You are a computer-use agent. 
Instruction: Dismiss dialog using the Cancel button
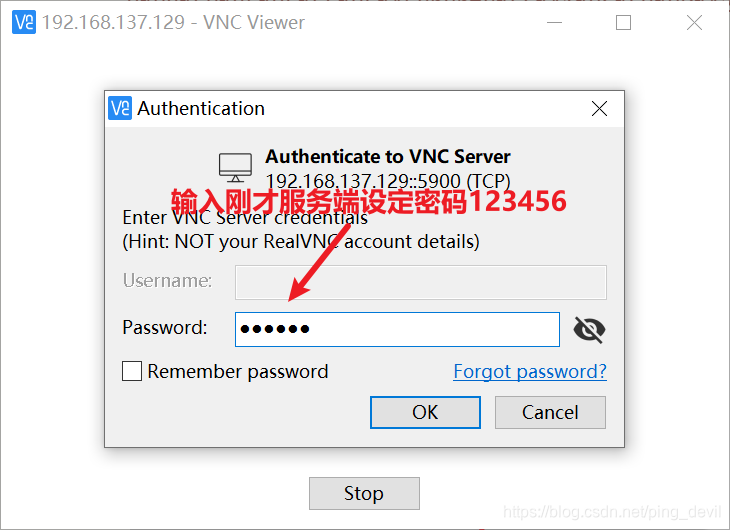click(x=550, y=412)
